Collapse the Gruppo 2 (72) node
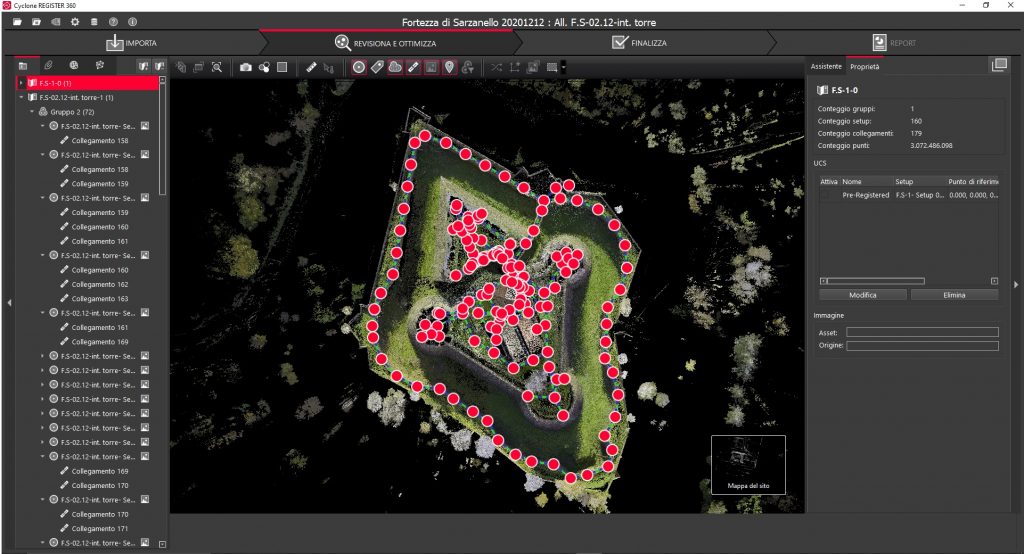Screen dimensions: 1024x554 click(x=32, y=112)
